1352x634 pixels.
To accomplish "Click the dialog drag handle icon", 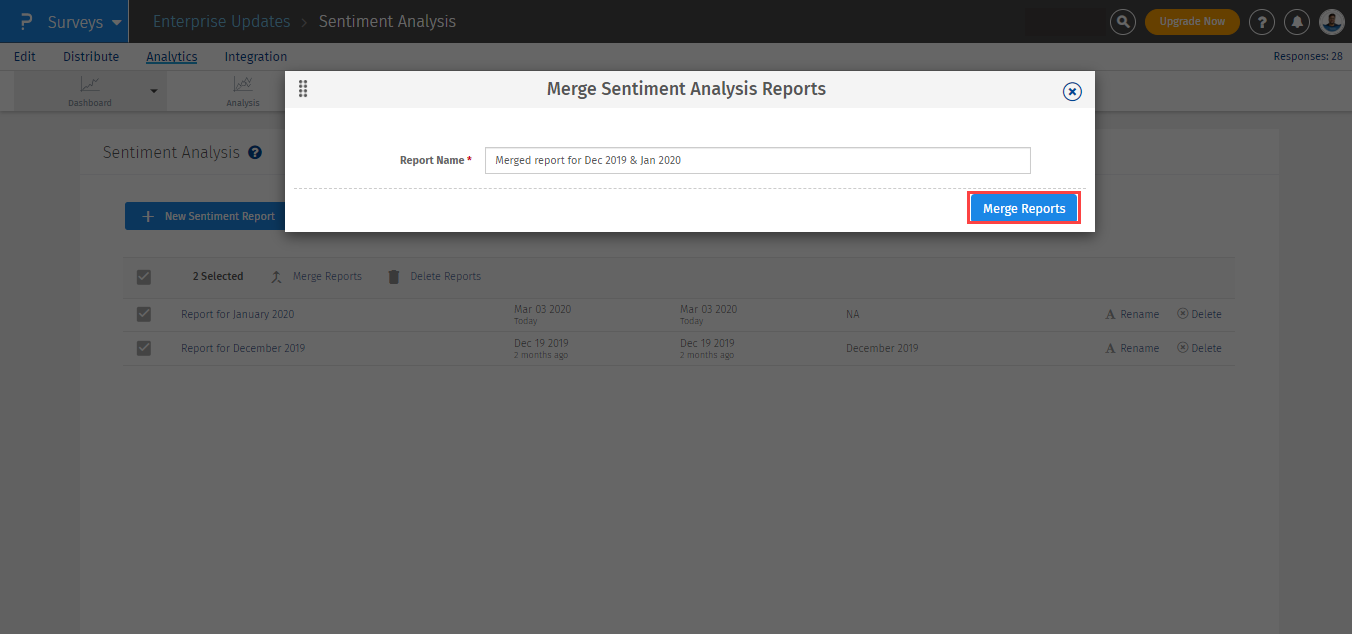I will point(303,89).
